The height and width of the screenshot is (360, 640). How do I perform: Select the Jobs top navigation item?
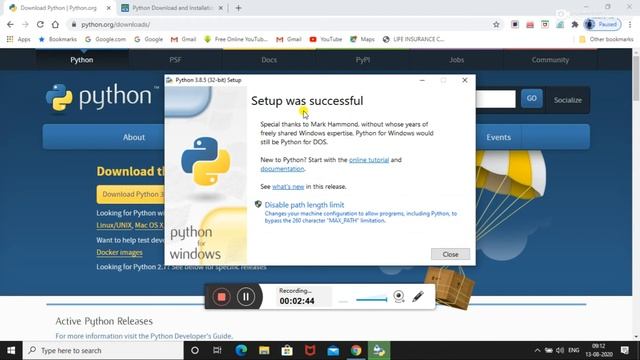pyautogui.click(x=456, y=60)
